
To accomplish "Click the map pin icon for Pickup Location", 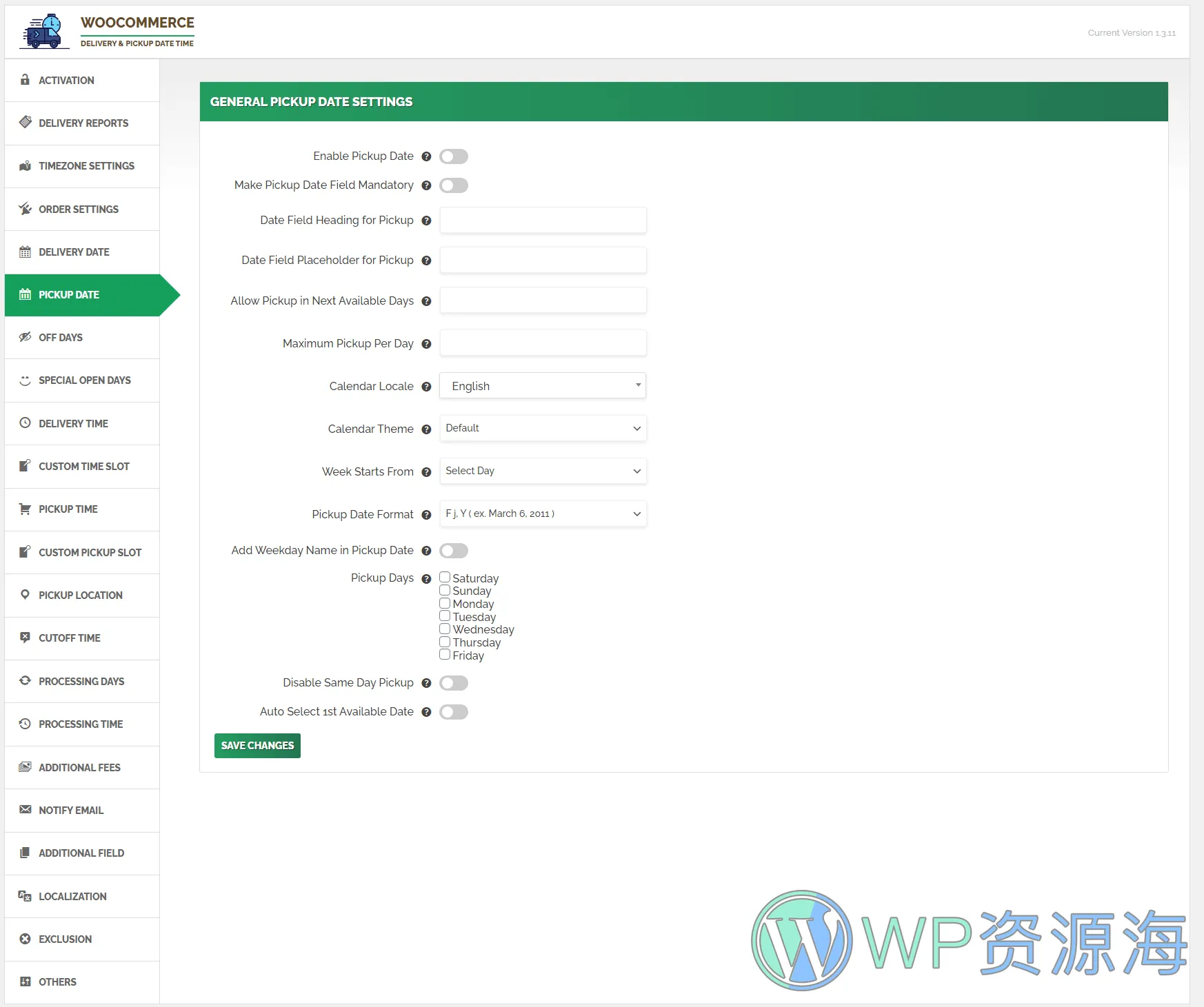I will (x=26, y=595).
